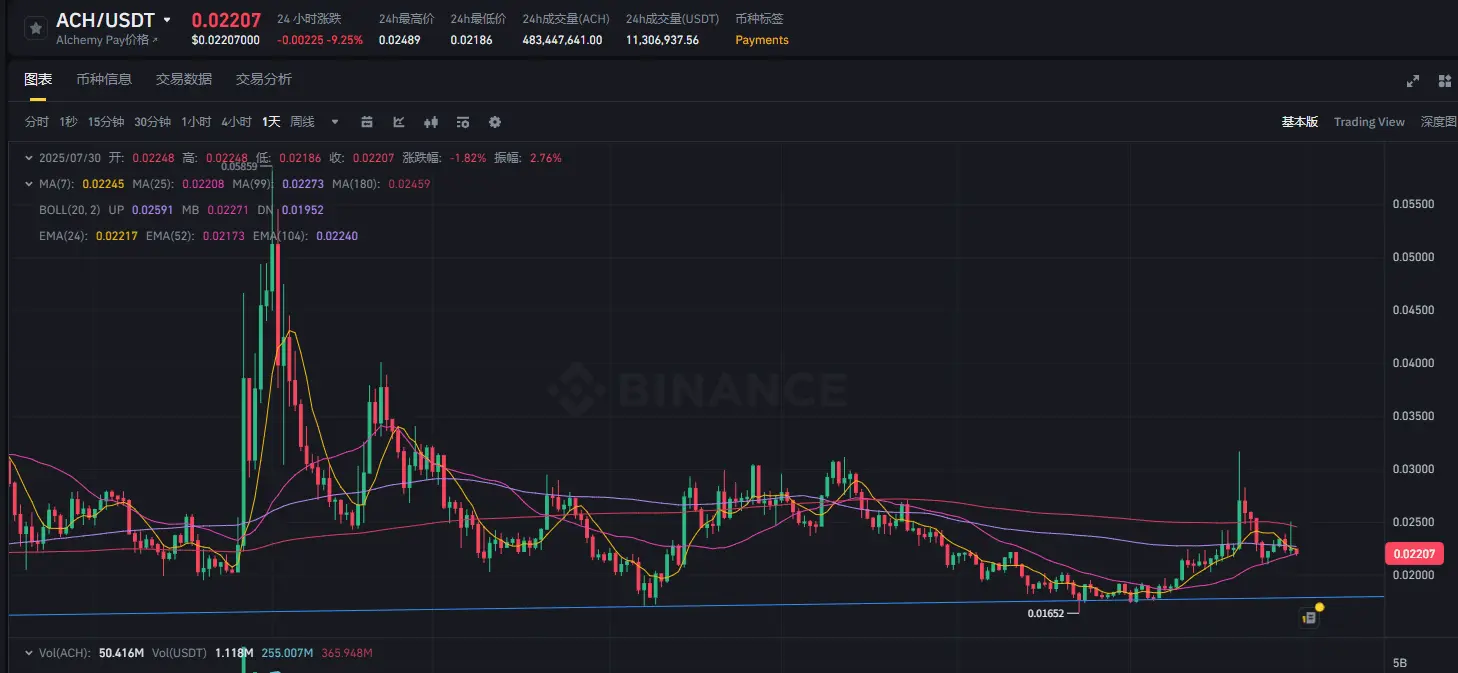Select the 1天 chart interval
Viewport: 1458px width, 673px height.
coord(271,122)
